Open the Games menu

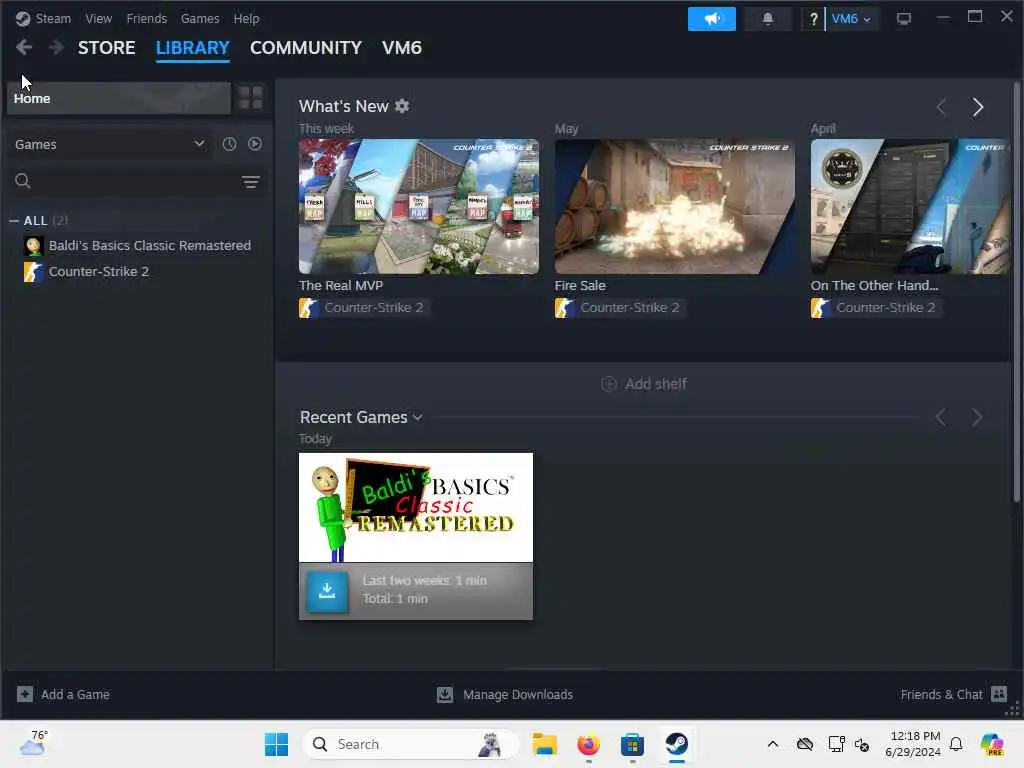coord(200,18)
